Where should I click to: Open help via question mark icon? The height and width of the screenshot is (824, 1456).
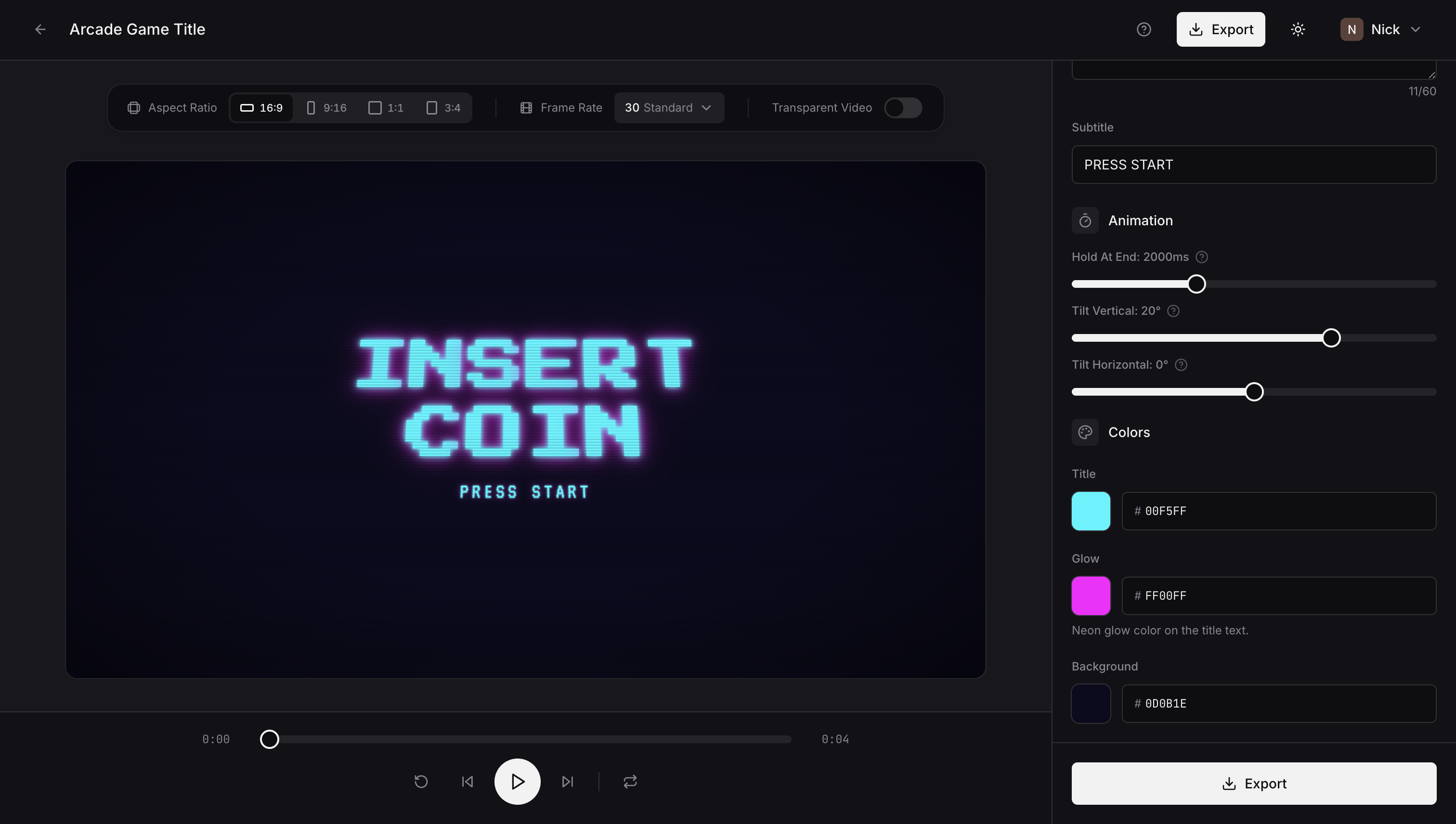[x=1144, y=29]
